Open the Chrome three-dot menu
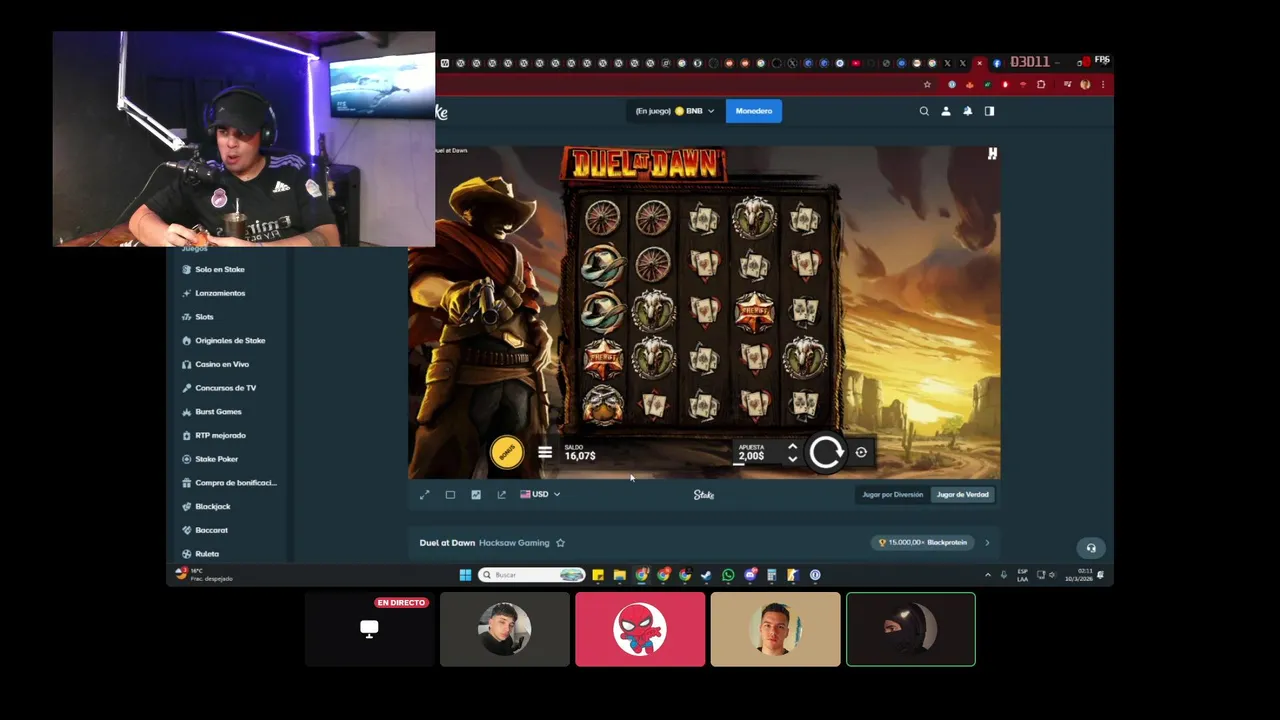This screenshot has height=720, width=1280. pyautogui.click(x=1103, y=85)
